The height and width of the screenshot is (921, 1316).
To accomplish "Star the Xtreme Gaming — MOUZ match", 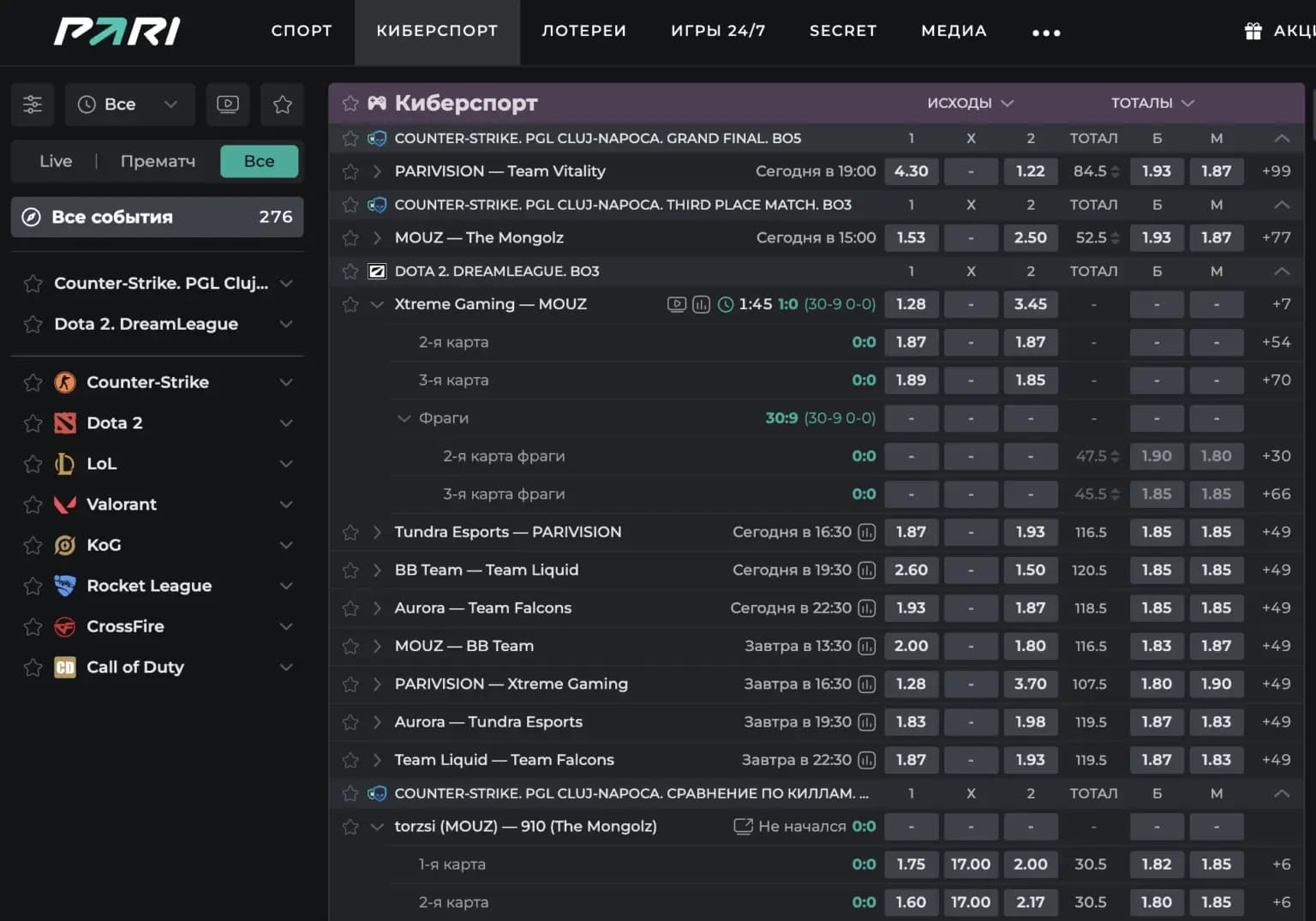I will (x=350, y=304).
